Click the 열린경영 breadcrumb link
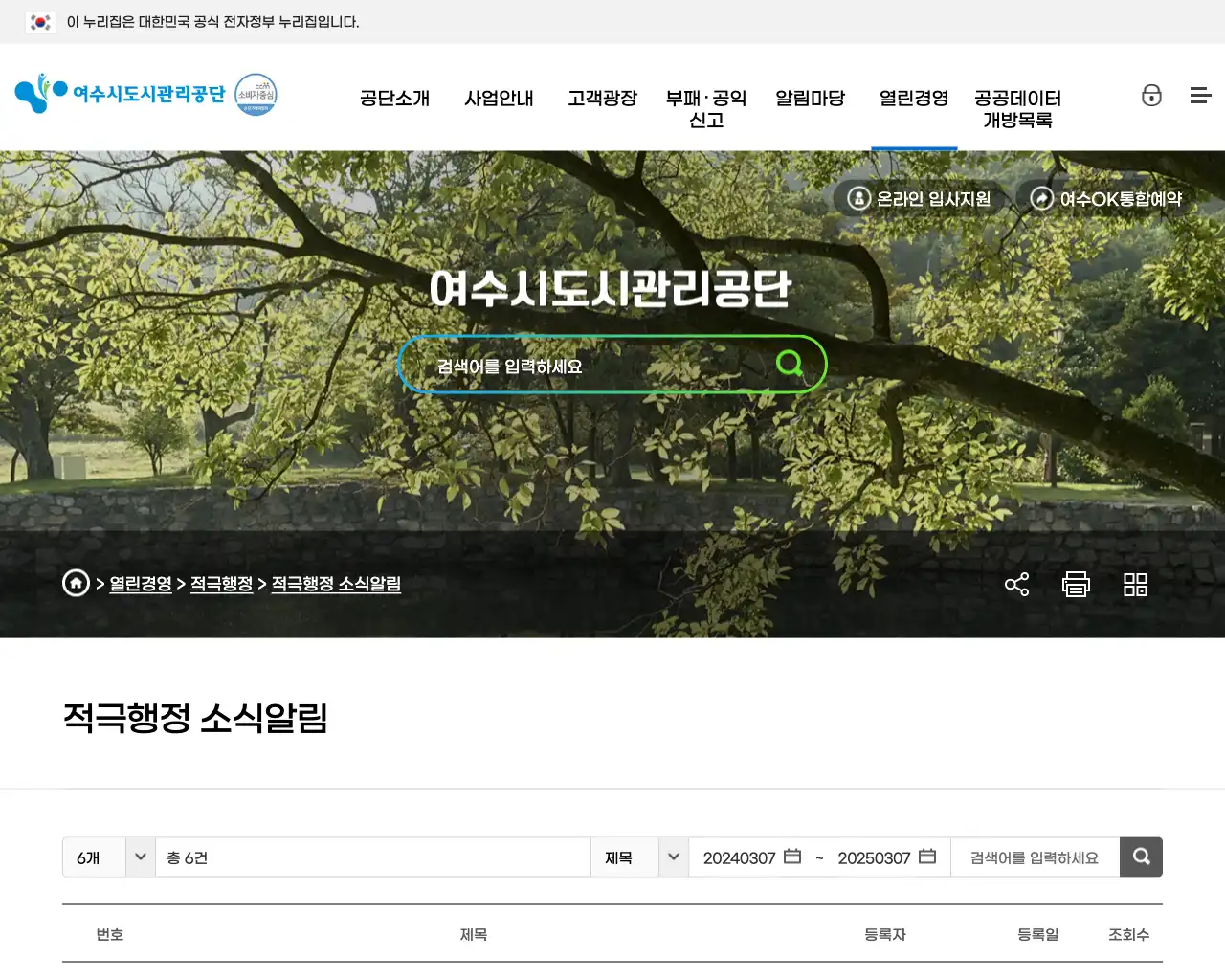Image resolution: width=1225 pixels, height=980 pixels. tap(141, 584)
